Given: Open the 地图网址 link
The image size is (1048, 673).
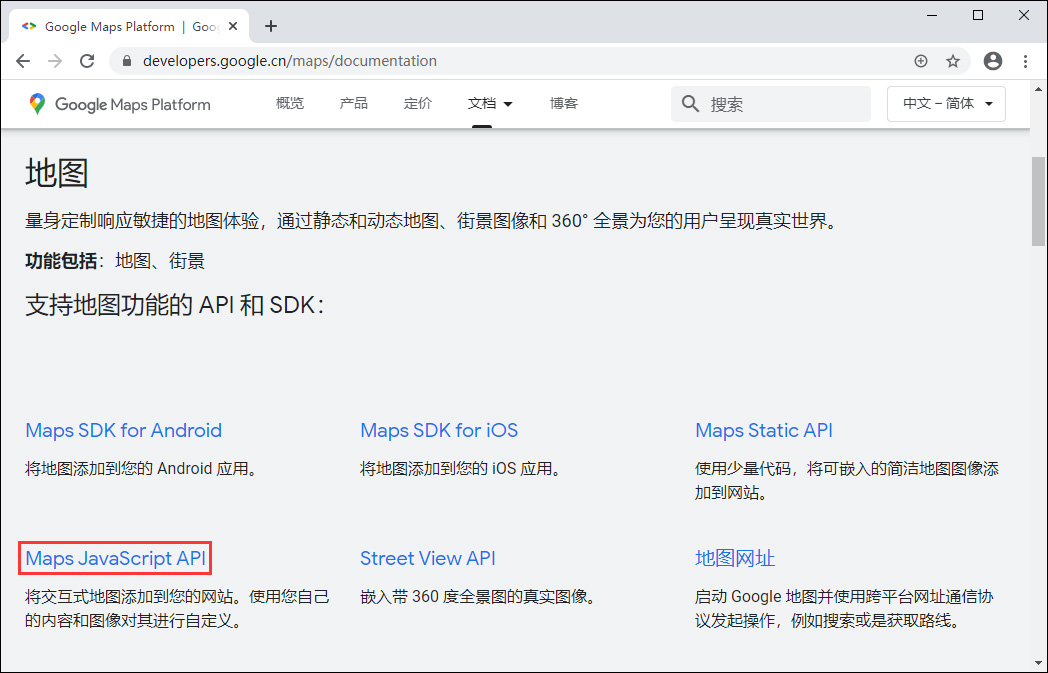Looking at the screenshot, I should pyautogui.click(x=735, y=558).
